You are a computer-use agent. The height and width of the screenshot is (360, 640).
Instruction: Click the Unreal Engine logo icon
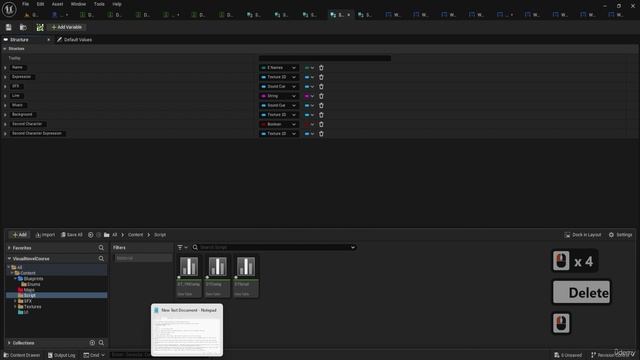coord(9,9)
